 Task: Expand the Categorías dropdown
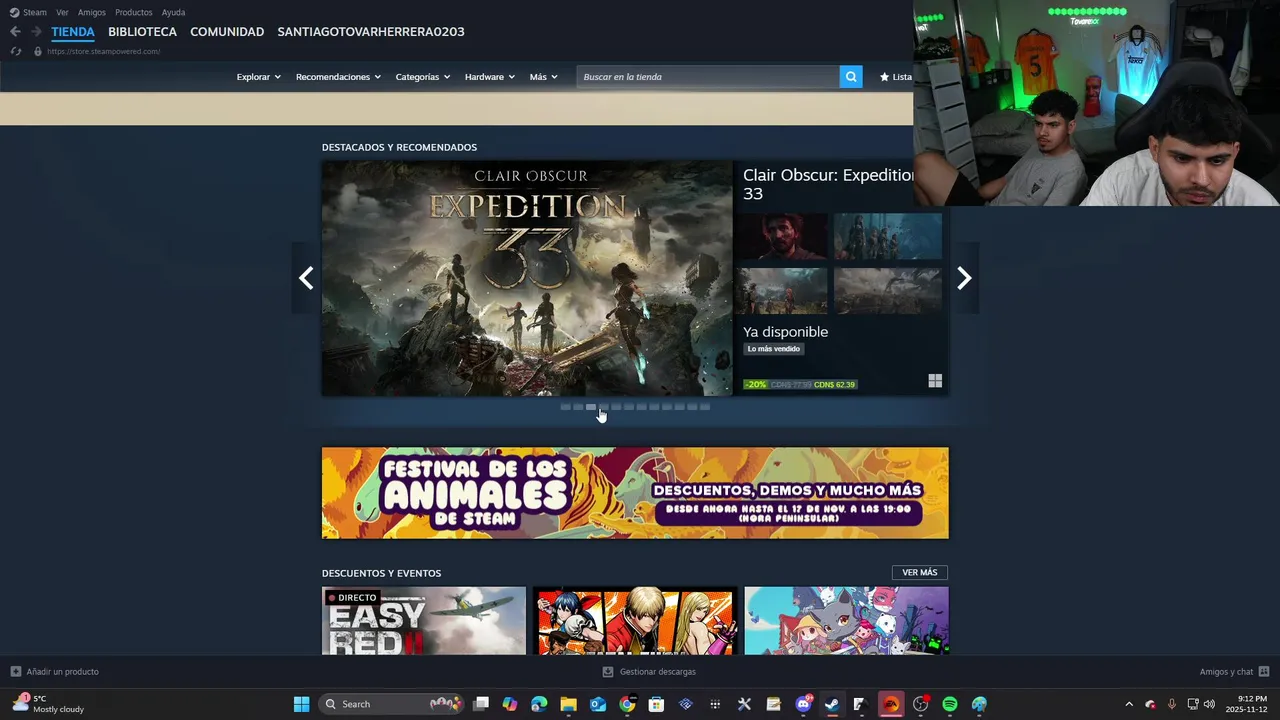pos(422,77)
